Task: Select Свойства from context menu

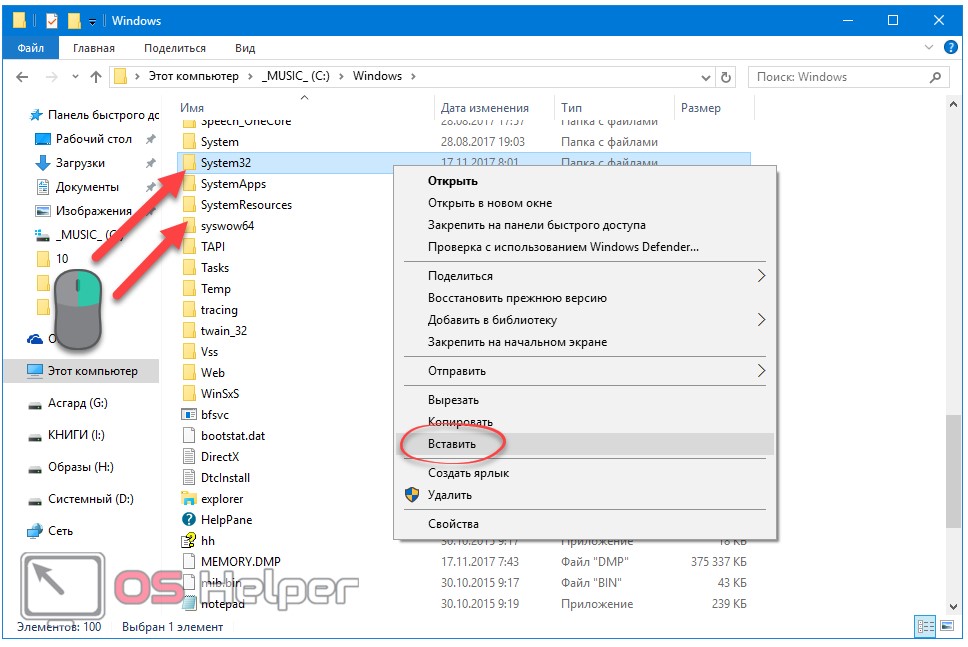Action: (453, 524)
